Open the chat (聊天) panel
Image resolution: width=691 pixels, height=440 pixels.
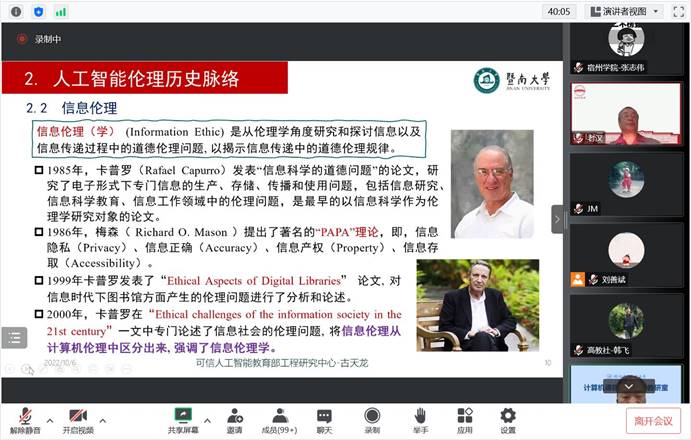324,418
